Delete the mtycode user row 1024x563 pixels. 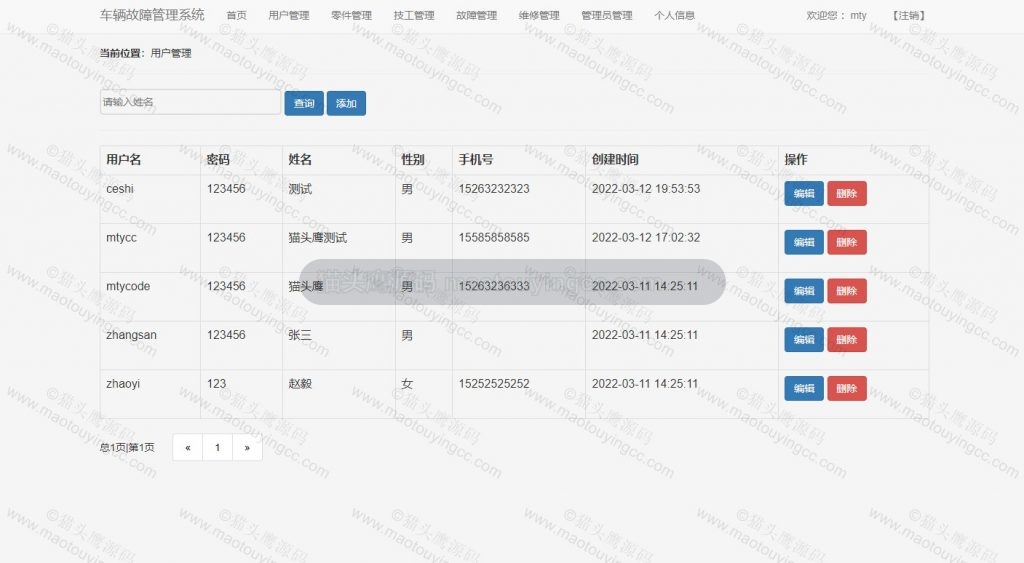pos(846,291)
